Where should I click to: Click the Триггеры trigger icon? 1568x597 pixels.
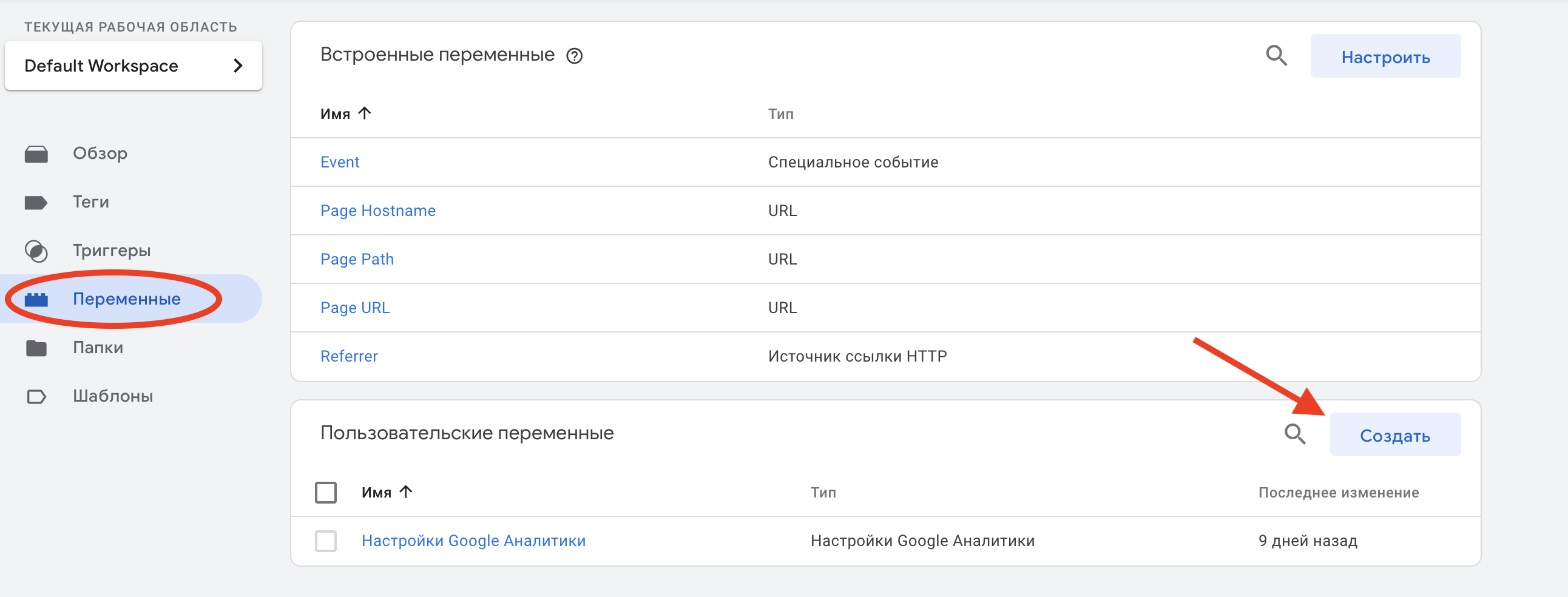[x=36, y=251]
